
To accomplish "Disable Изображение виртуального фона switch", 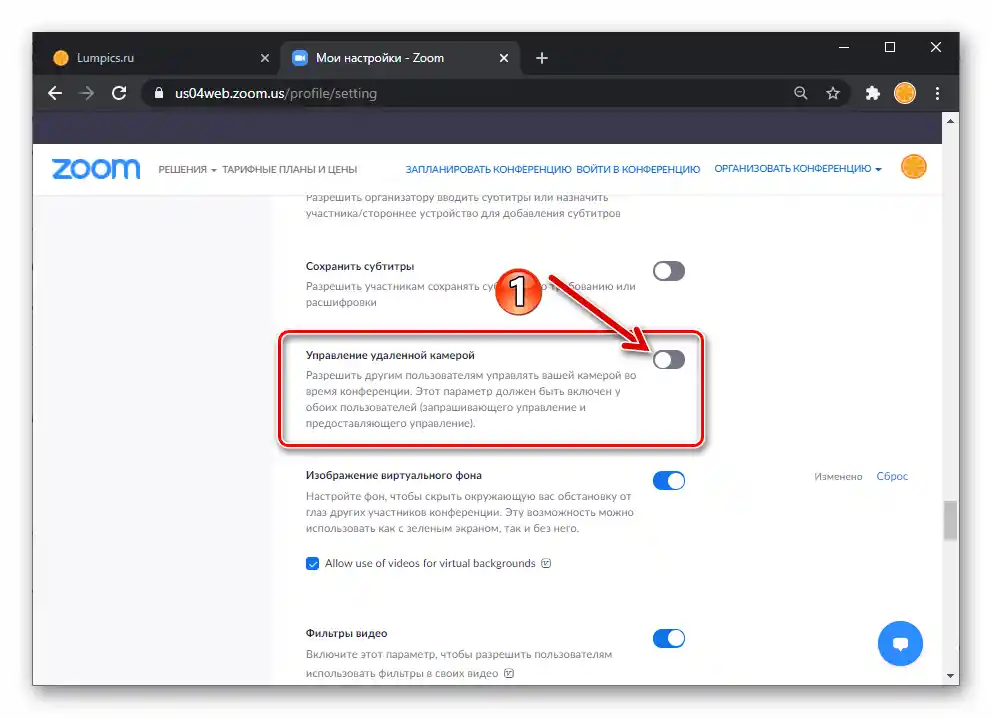I will (x=669, y=481).
